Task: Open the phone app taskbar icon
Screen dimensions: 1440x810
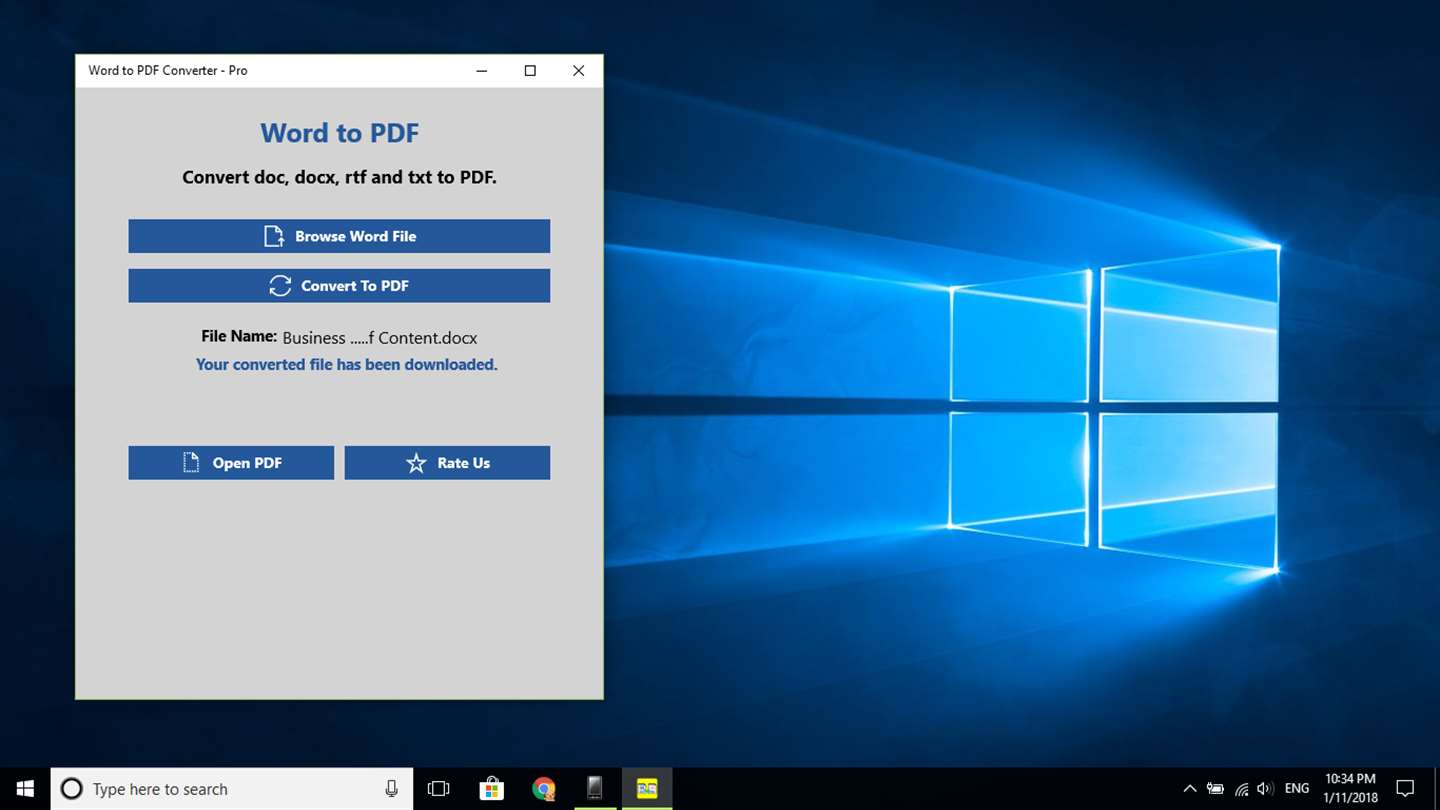Action: 595,789
